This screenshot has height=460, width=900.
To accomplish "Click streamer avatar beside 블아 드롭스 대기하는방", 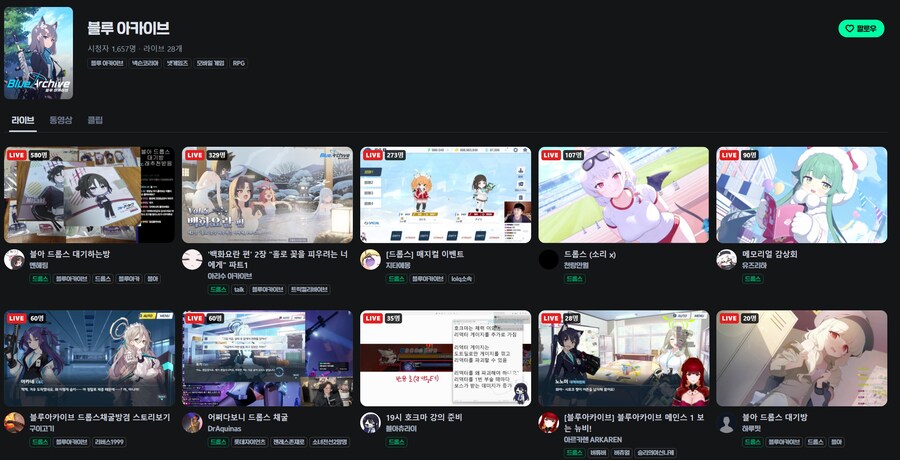I will click(x=14, y=260).
